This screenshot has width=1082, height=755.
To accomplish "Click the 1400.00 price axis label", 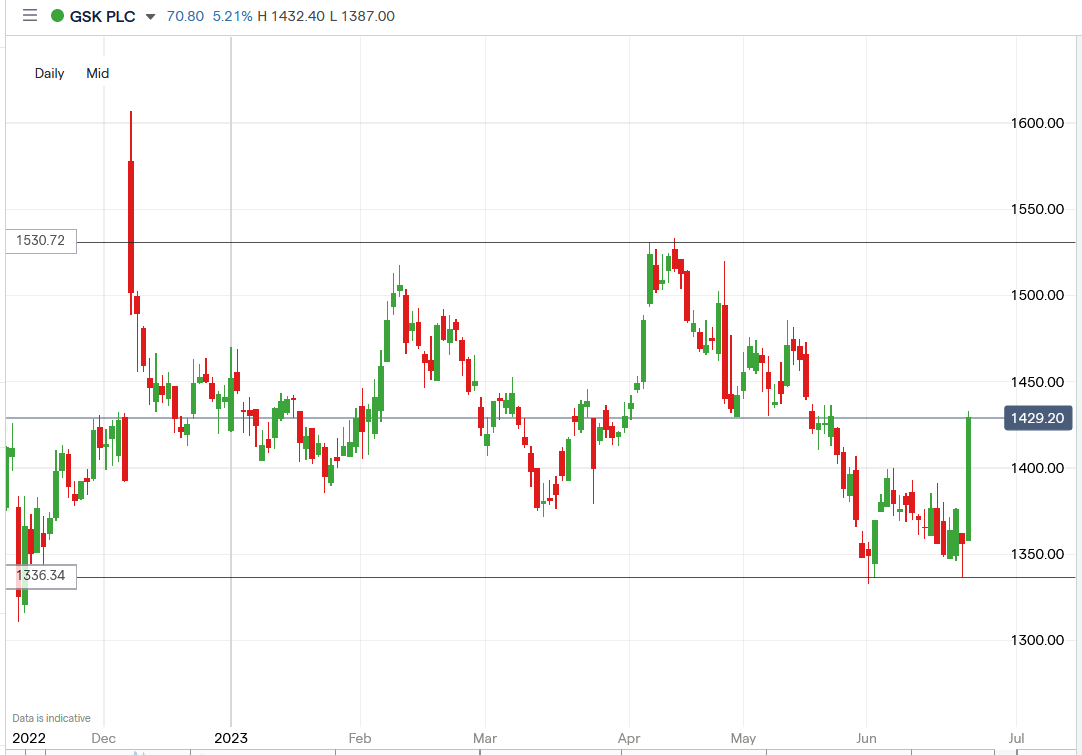I will click(1037, 468).
